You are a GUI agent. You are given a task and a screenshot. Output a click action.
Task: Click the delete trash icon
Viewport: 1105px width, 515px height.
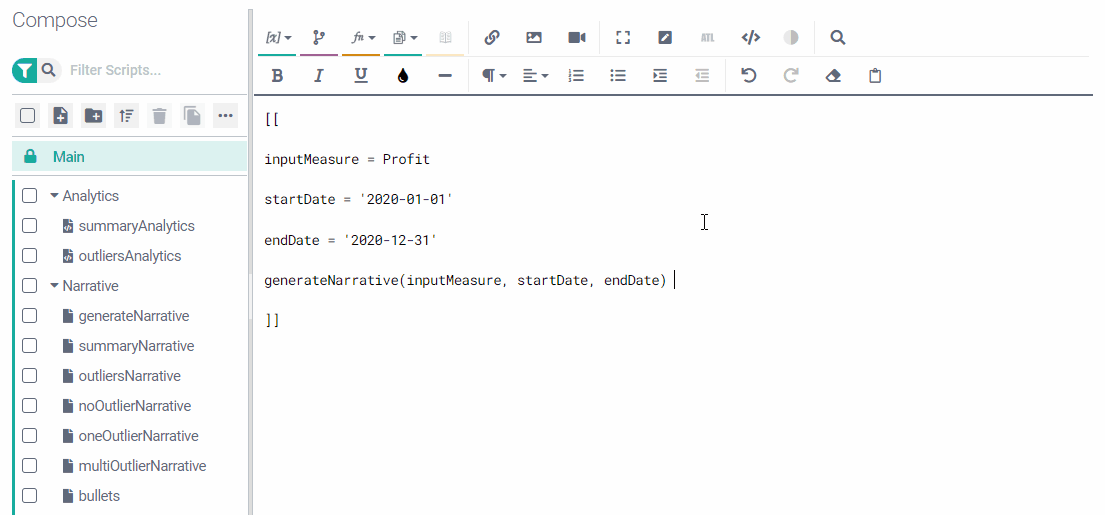pos(159,116)
